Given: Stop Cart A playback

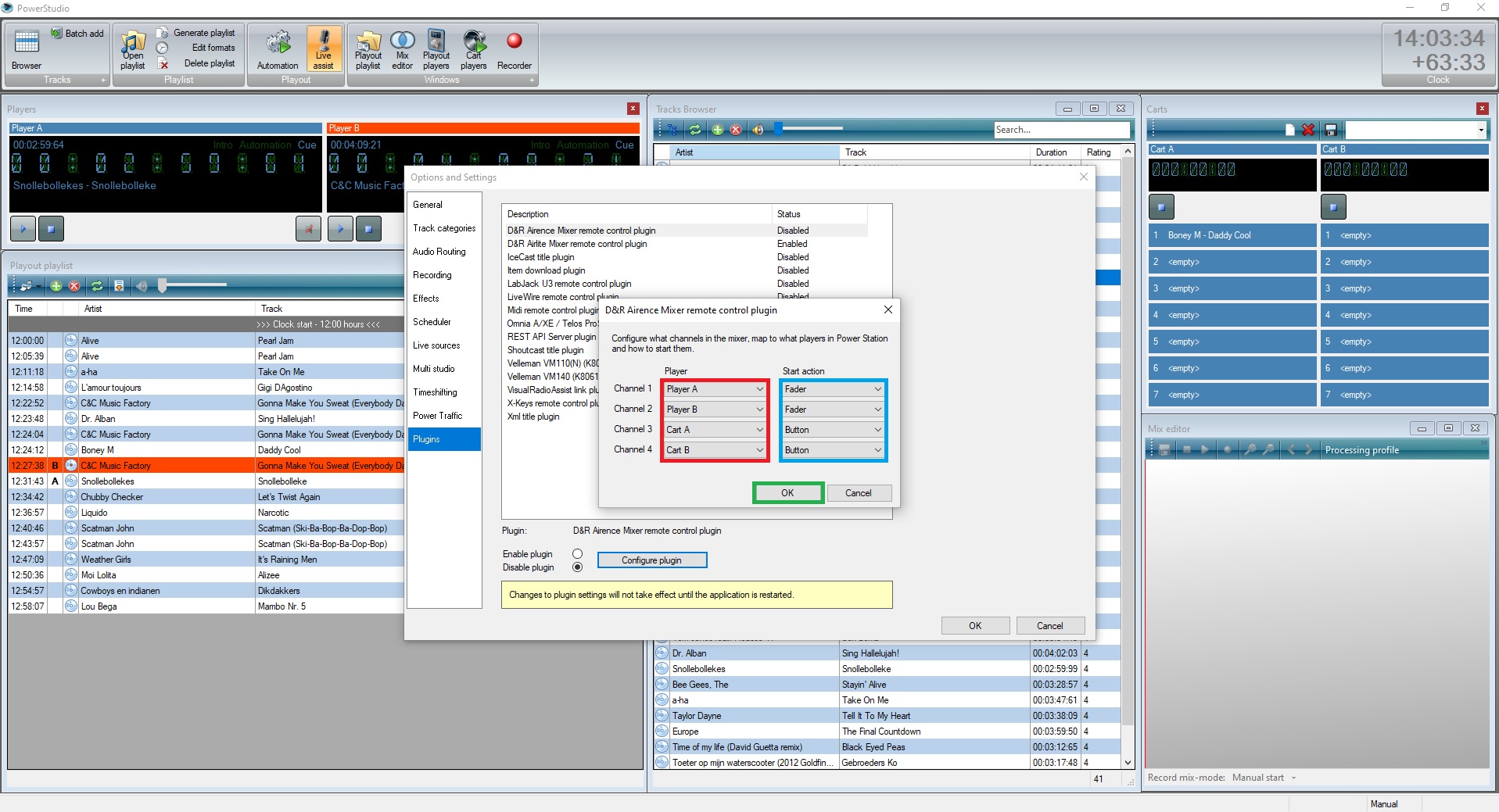Looking at the screenshot, I should (1161, 207).
